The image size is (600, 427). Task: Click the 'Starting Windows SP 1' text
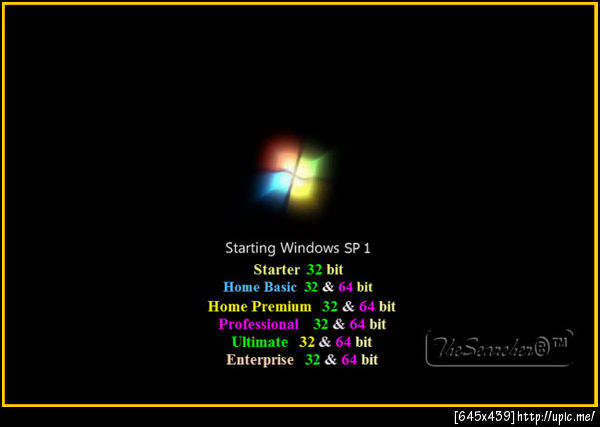[x=298, y=248]
